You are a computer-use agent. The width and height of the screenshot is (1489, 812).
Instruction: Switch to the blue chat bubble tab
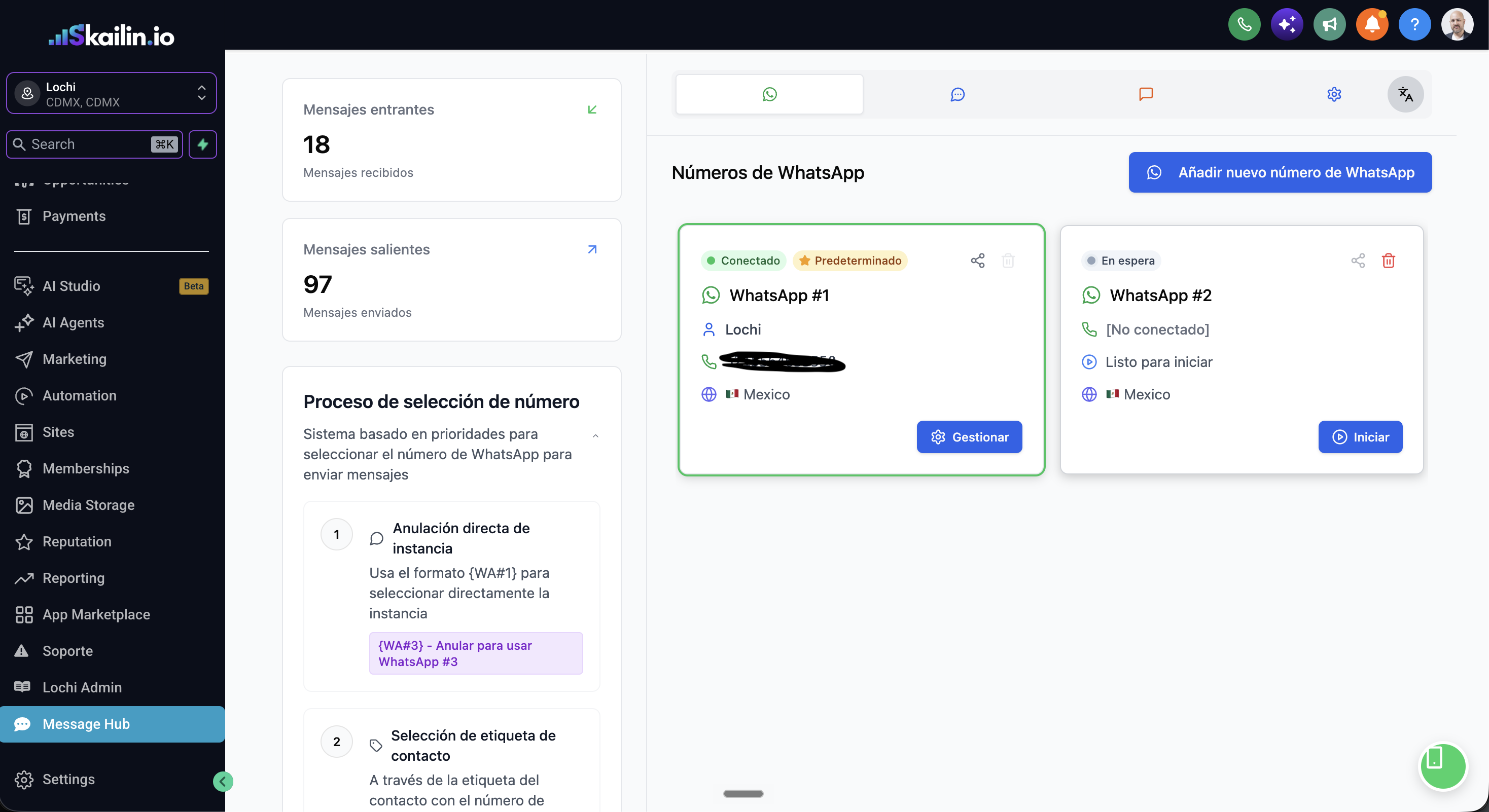point(957,94)
